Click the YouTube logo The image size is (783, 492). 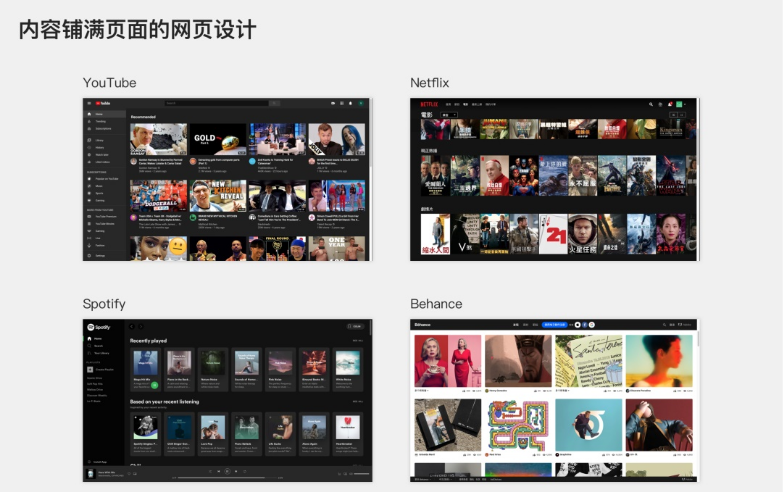coord(103,103)
